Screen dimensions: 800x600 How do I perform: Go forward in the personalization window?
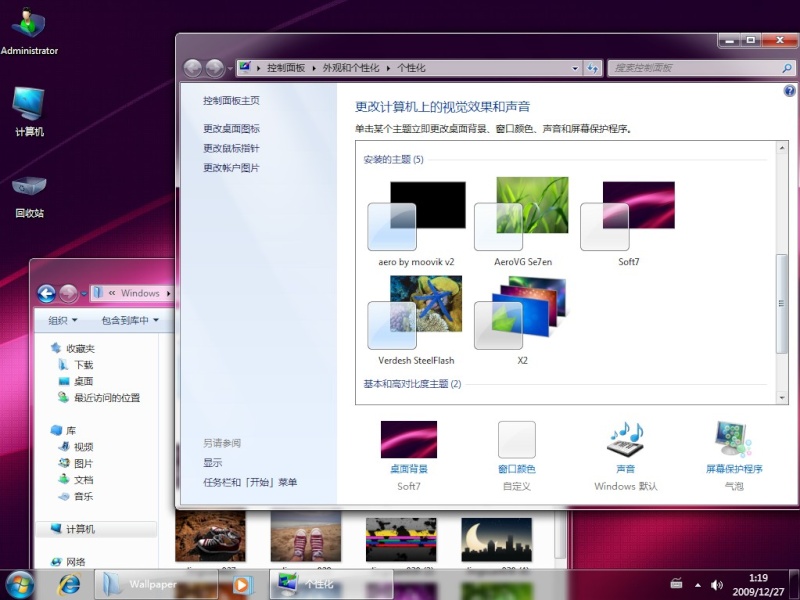214,68
